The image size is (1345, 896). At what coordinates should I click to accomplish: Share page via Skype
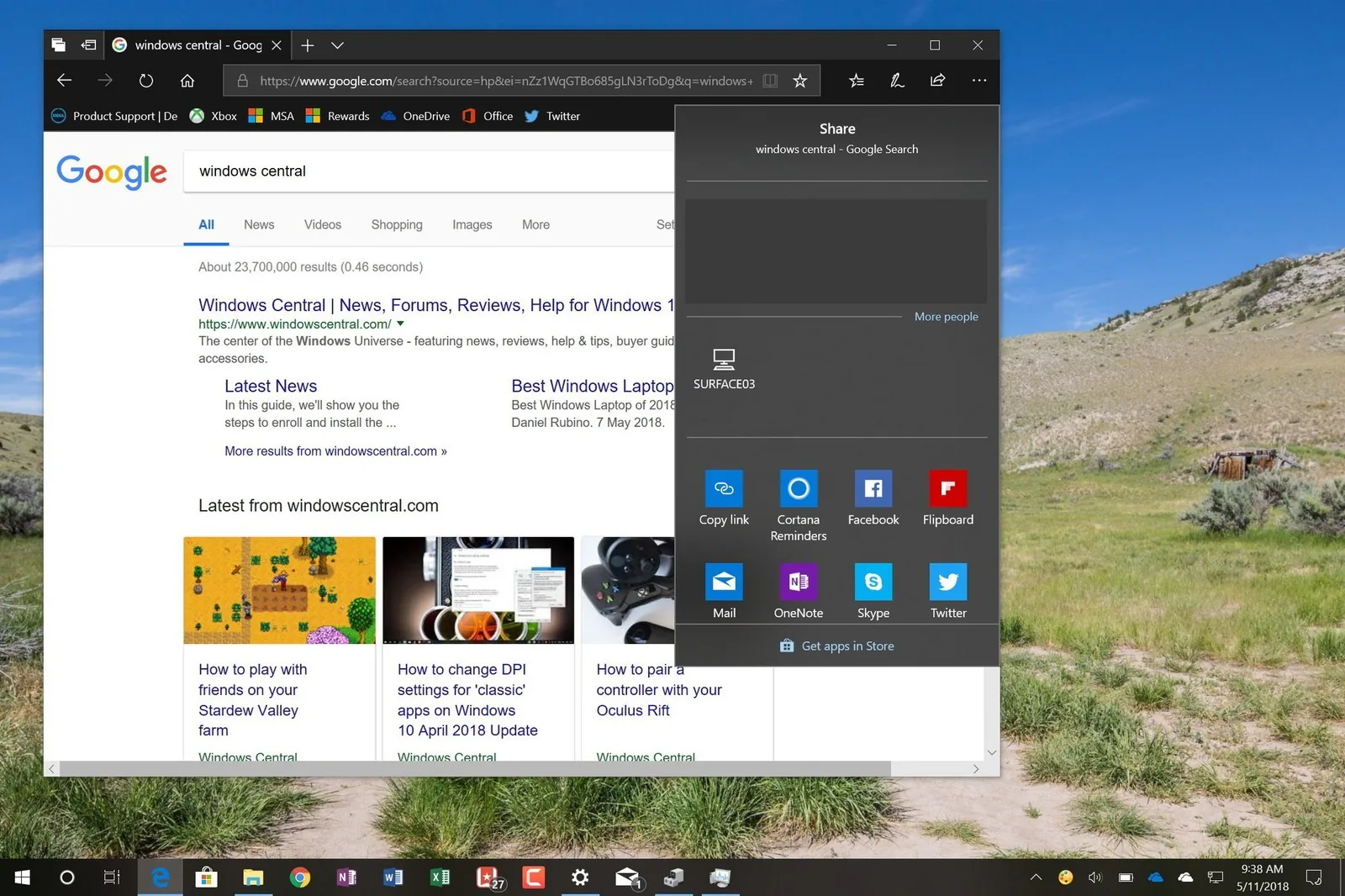click(x=873, y=582)
